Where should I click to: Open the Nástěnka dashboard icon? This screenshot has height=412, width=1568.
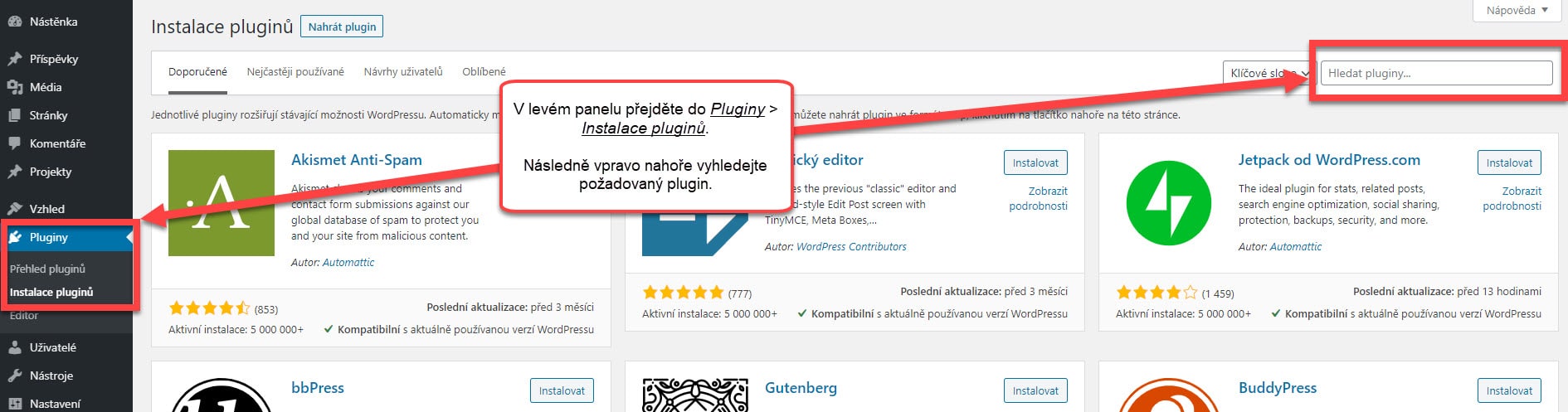(x=14, y=22)
